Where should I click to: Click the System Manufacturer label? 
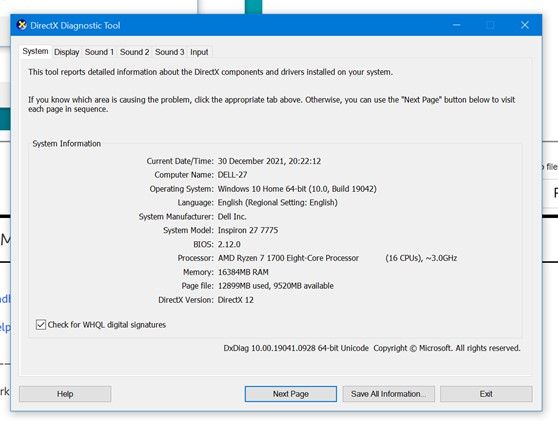tap(176, 216)
